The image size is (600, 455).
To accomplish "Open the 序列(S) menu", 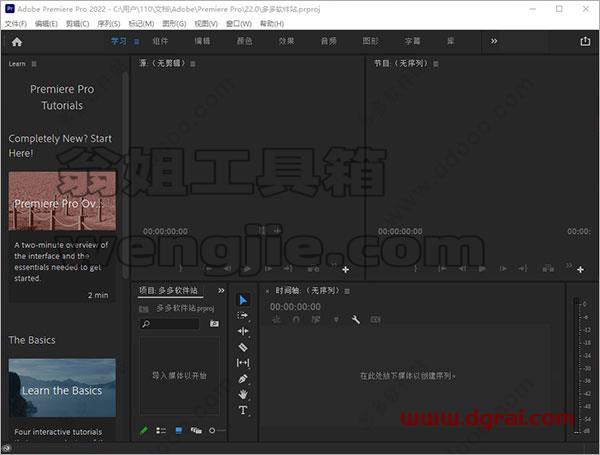I will coord(109,24).
